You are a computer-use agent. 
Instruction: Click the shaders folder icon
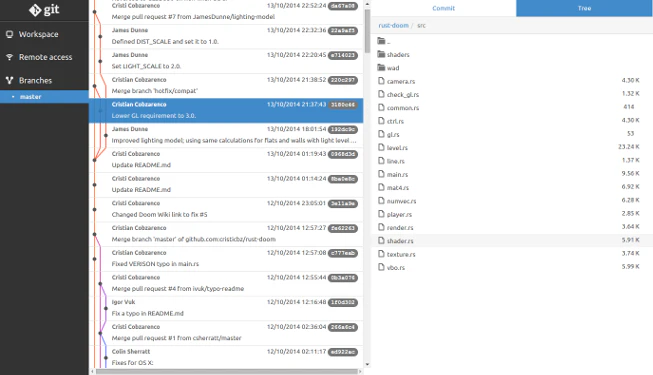(381, 54)
